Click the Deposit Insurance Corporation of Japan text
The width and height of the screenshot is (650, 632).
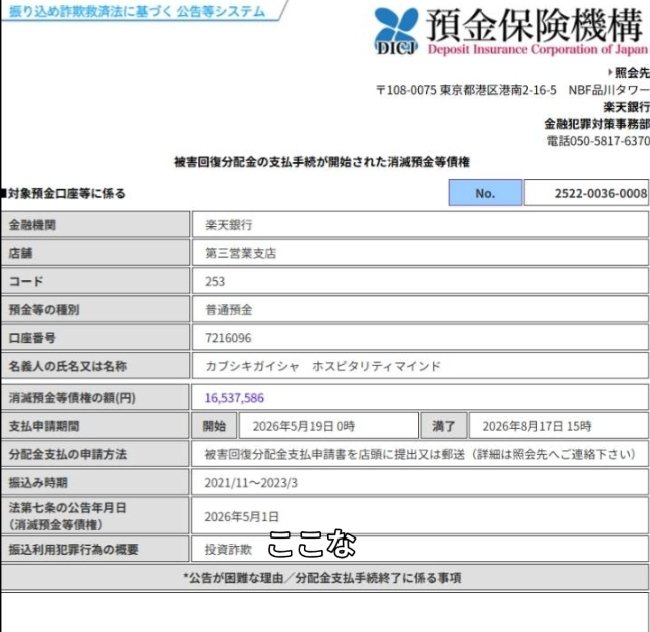(x=537, y=50)
